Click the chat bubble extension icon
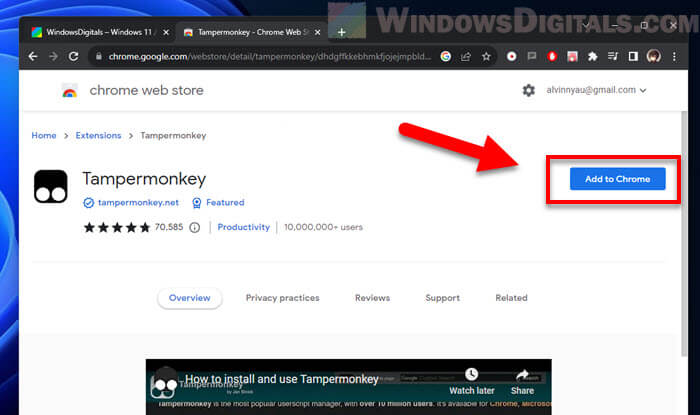The height and width of the screenshot is (415, 700). [x=532, y=56]
